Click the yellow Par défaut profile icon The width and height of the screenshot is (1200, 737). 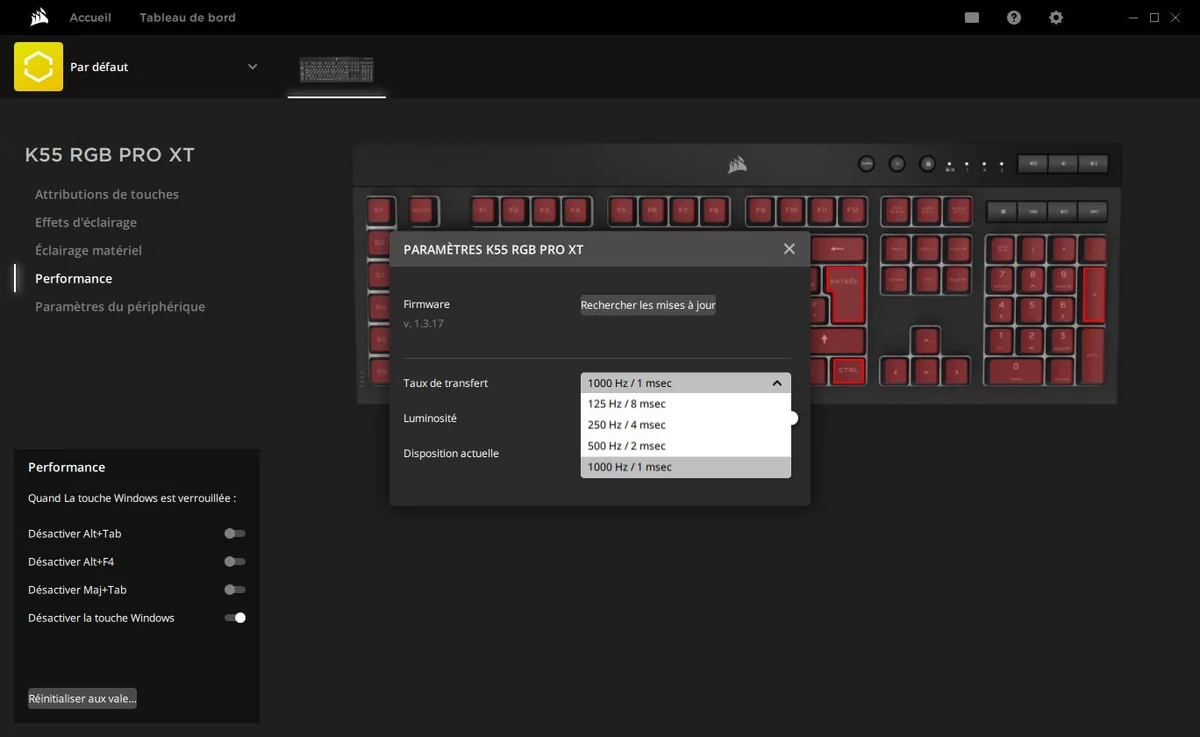38,67
